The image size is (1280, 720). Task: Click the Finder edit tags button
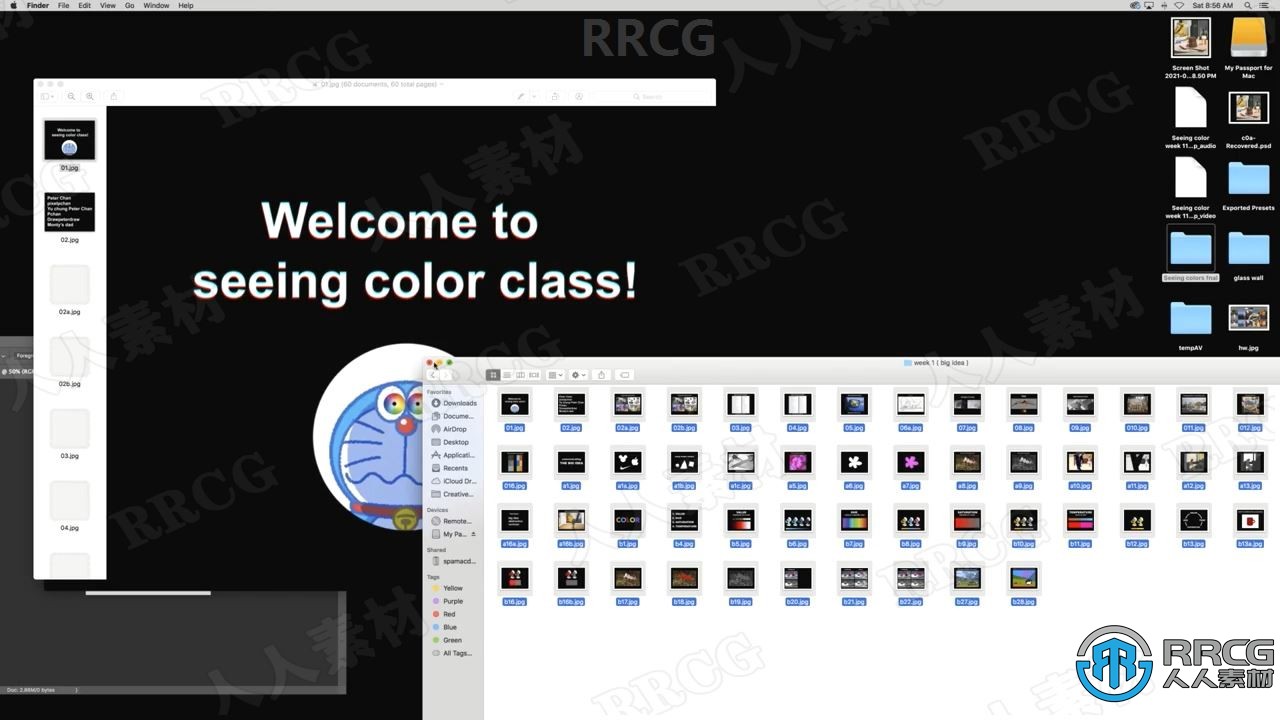coord(625,375)
